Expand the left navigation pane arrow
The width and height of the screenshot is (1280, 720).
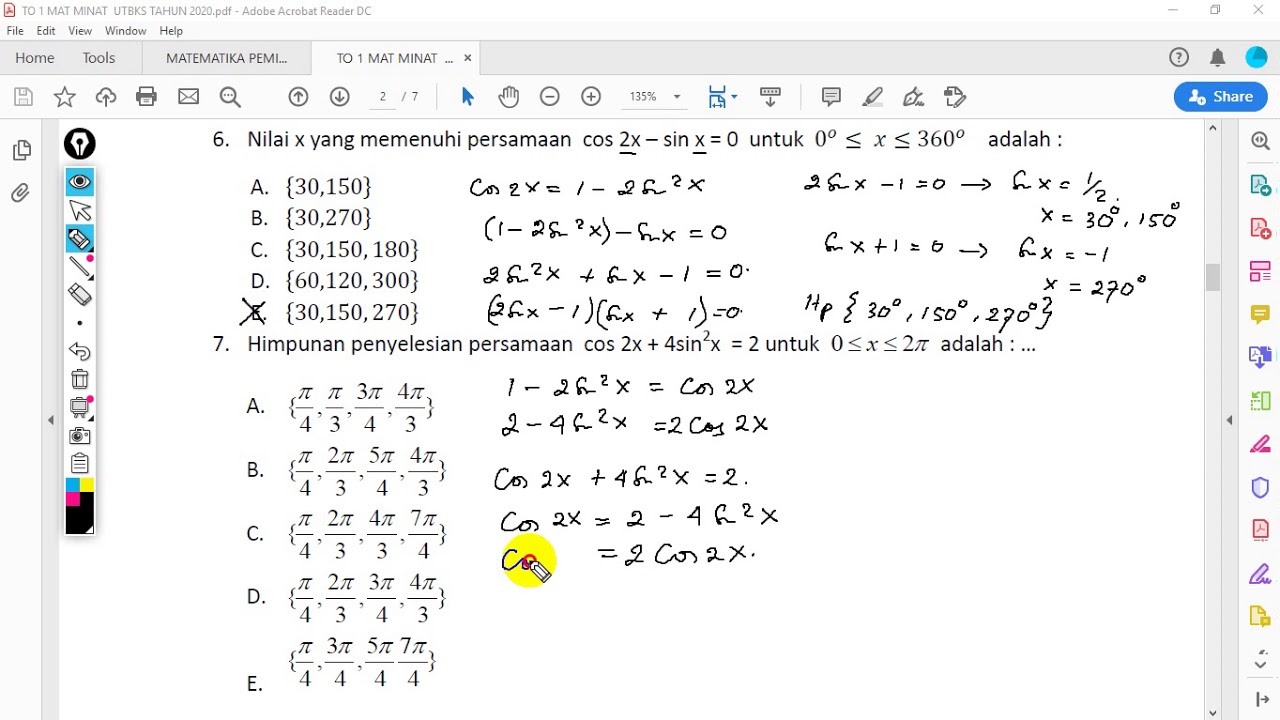[x=51, y=420]
